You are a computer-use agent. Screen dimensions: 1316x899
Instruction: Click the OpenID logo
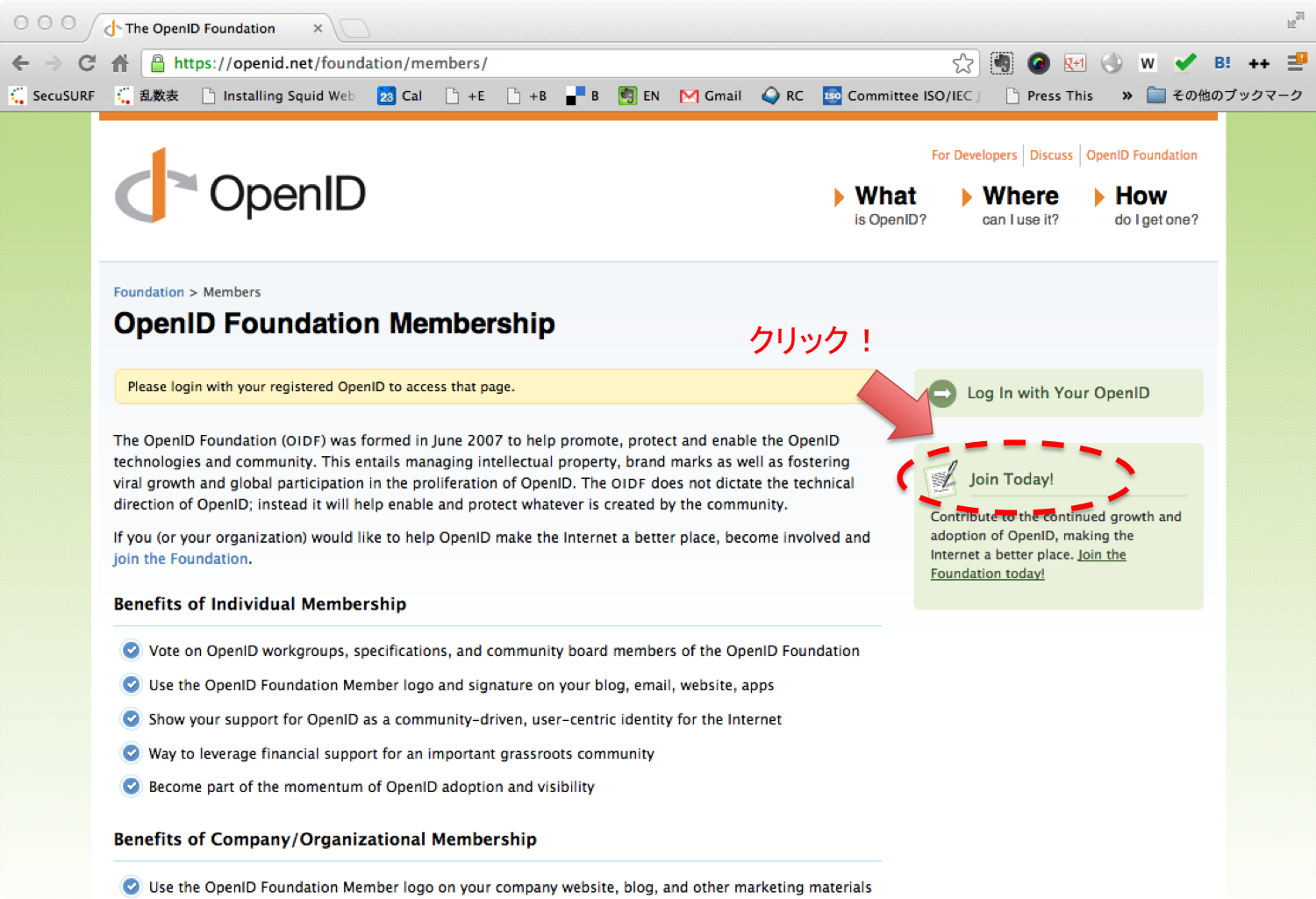pyautogui.click(x=240, y=186)
